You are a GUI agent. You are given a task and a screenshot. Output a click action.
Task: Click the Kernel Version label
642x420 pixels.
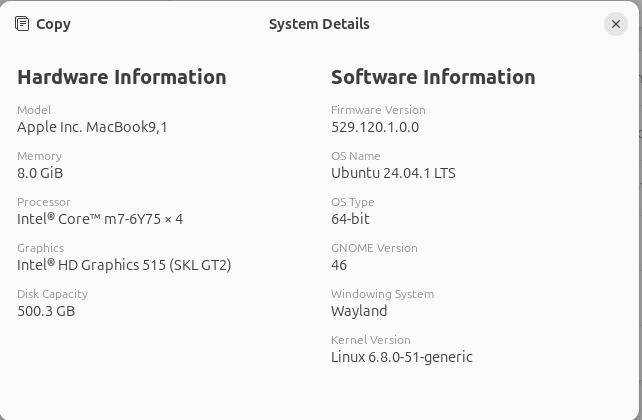pyautogui.click(x=371, y=340)
